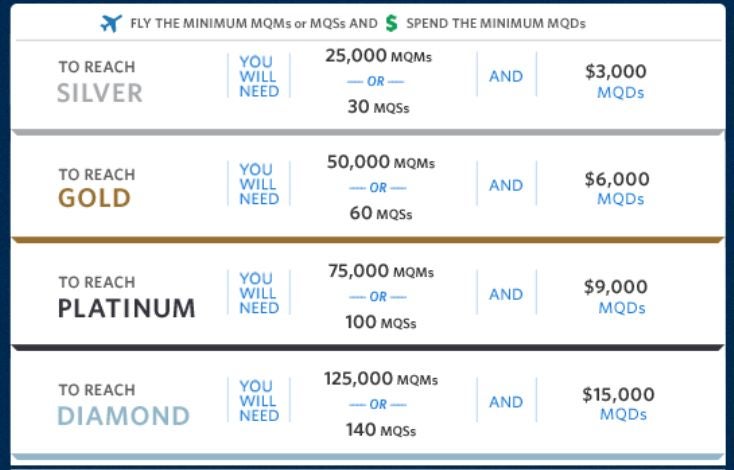
Task: Click the 60 MQSs requirement
Action: coord(381,213)
